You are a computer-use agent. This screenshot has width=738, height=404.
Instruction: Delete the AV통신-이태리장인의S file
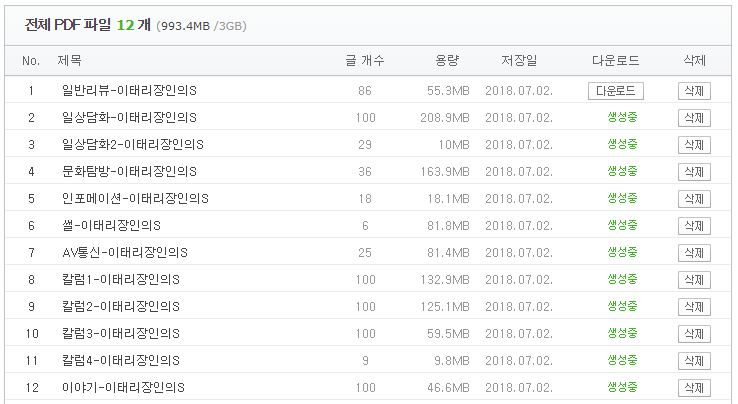click(694, 253)
